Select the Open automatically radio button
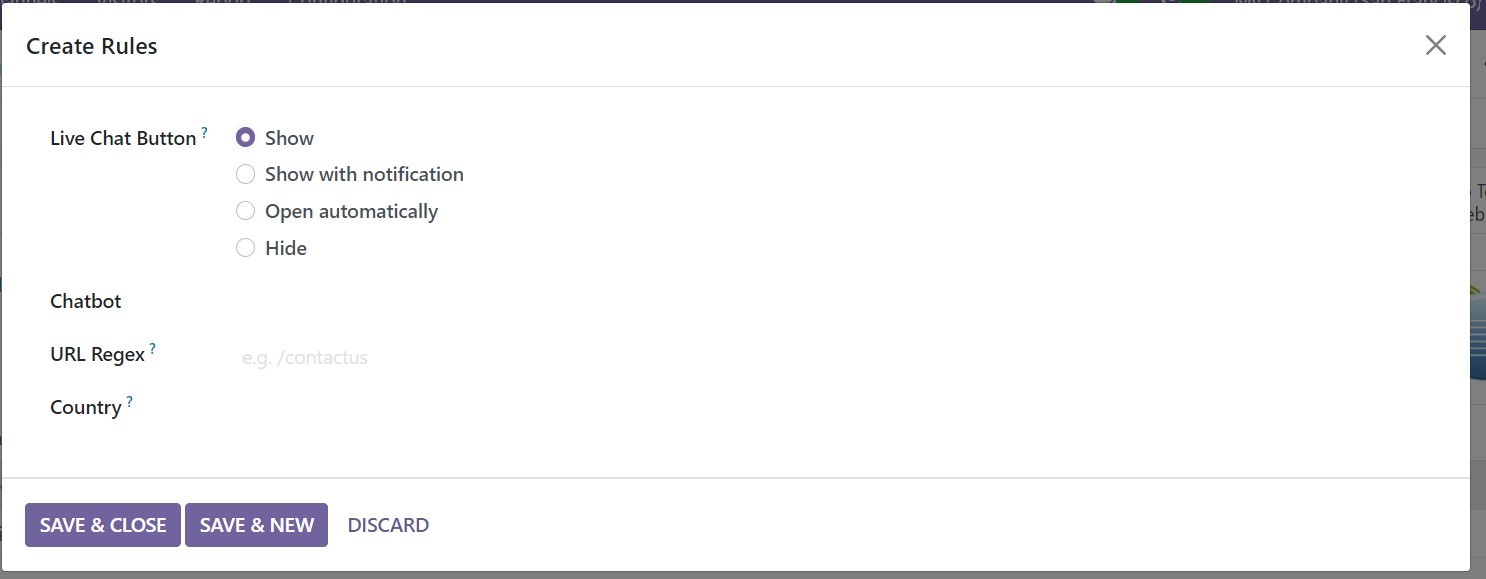Image resolution: width=1486 pixels, height=579 pixels. 245,211
